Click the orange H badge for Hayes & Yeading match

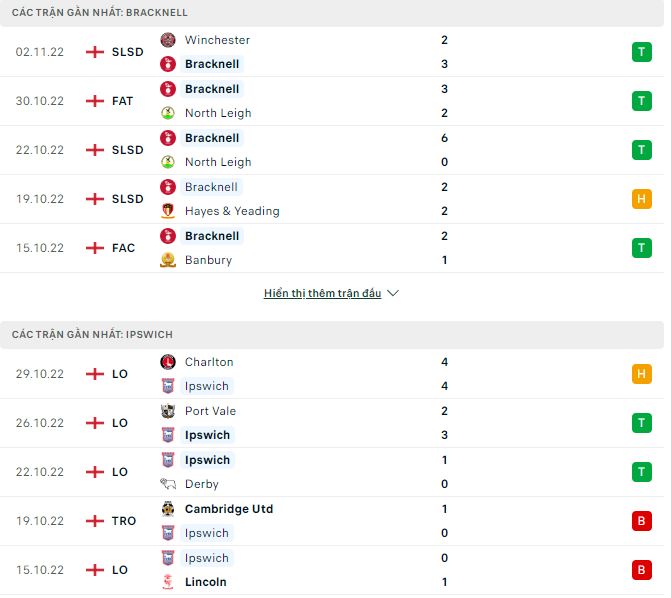[x=641, y=199]
